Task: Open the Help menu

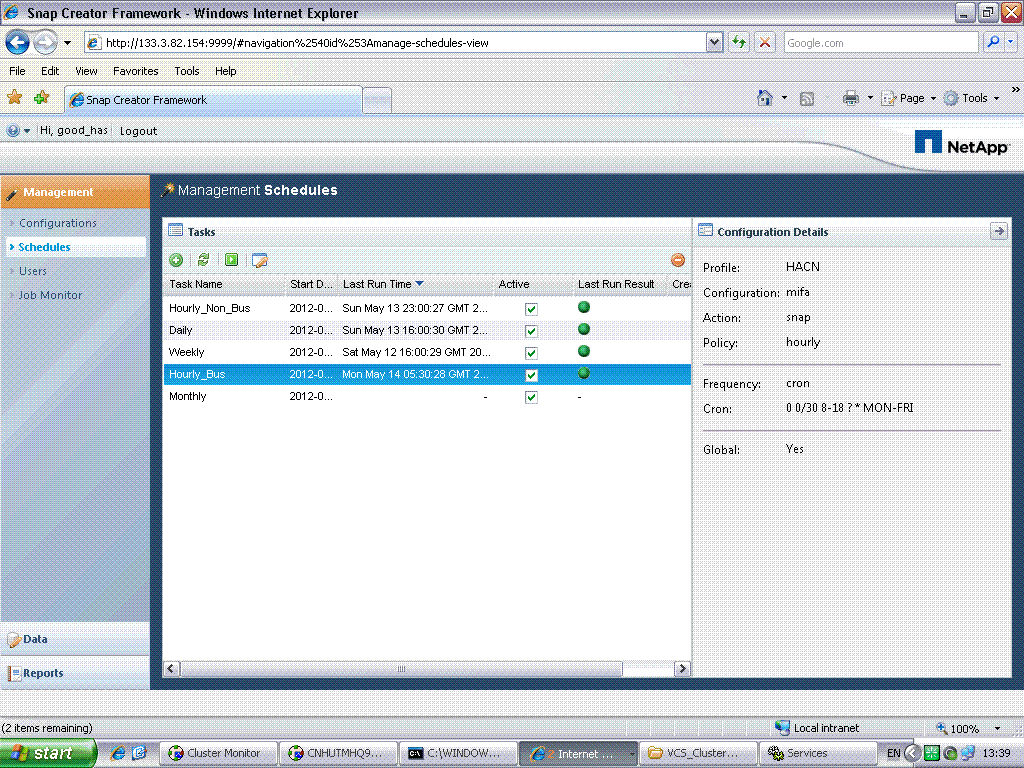Action: 225,71
